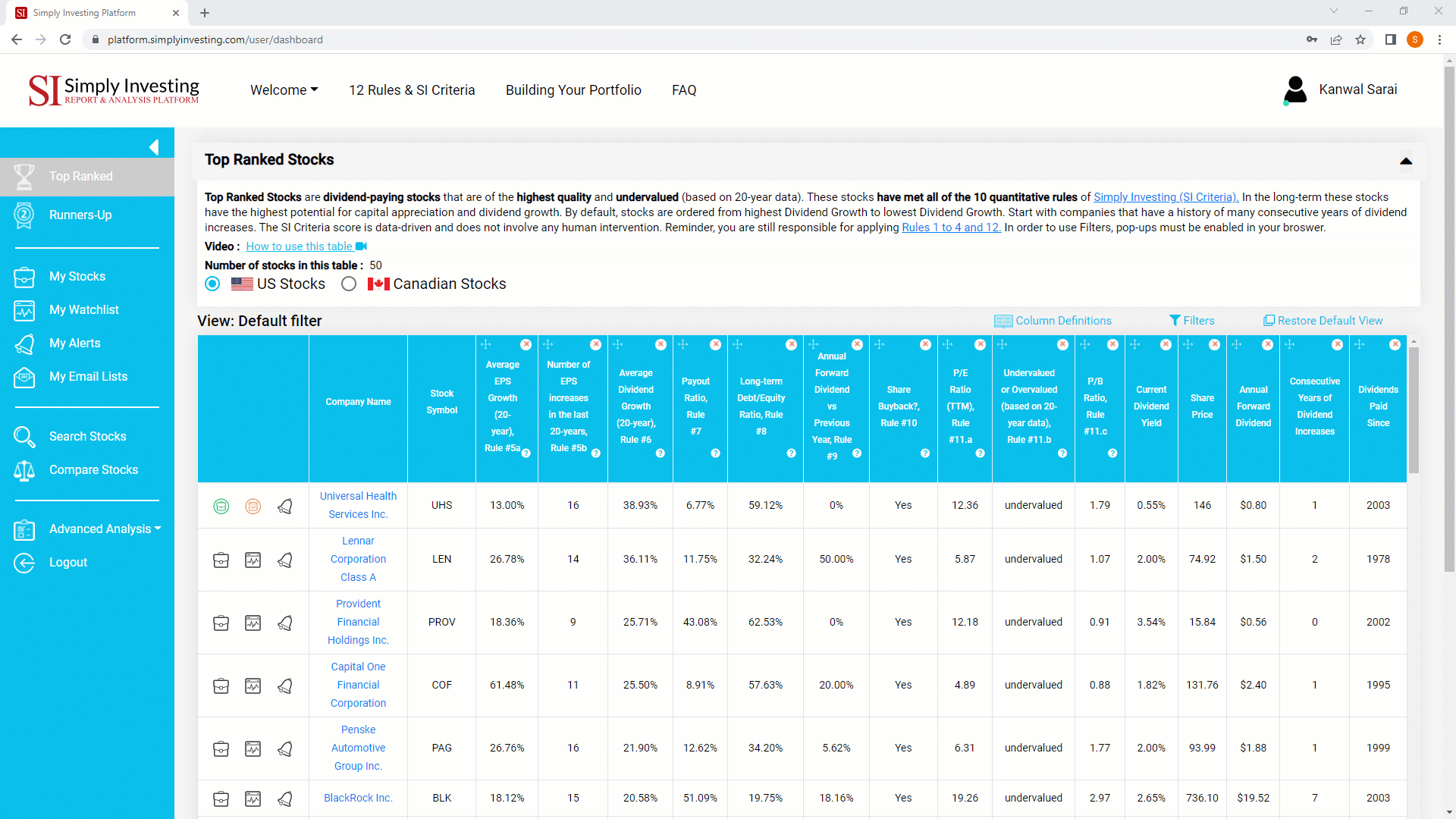Image resolution: width=1456 pixels, height=819 pixels.
Task: Set an alert for Universal Health Services
Action: pos(285,506)
